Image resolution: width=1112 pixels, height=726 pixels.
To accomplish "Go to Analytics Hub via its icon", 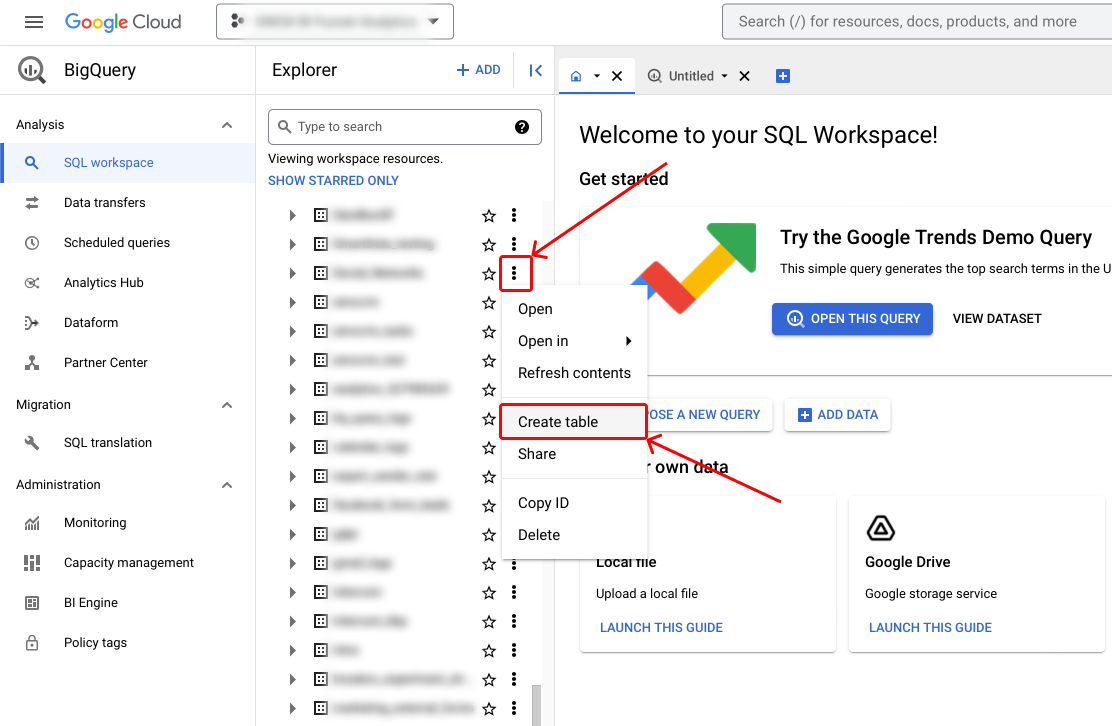I will pos(32,283).
